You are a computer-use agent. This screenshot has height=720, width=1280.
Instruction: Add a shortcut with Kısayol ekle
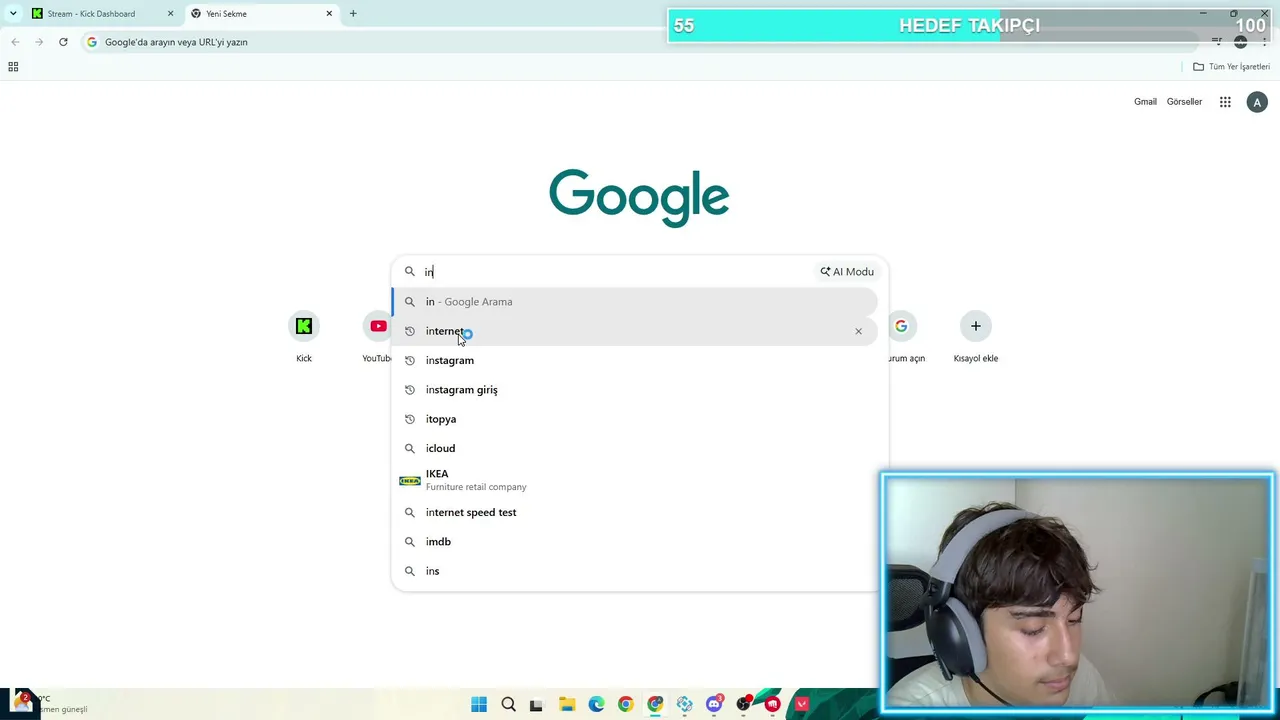[976, 337]
